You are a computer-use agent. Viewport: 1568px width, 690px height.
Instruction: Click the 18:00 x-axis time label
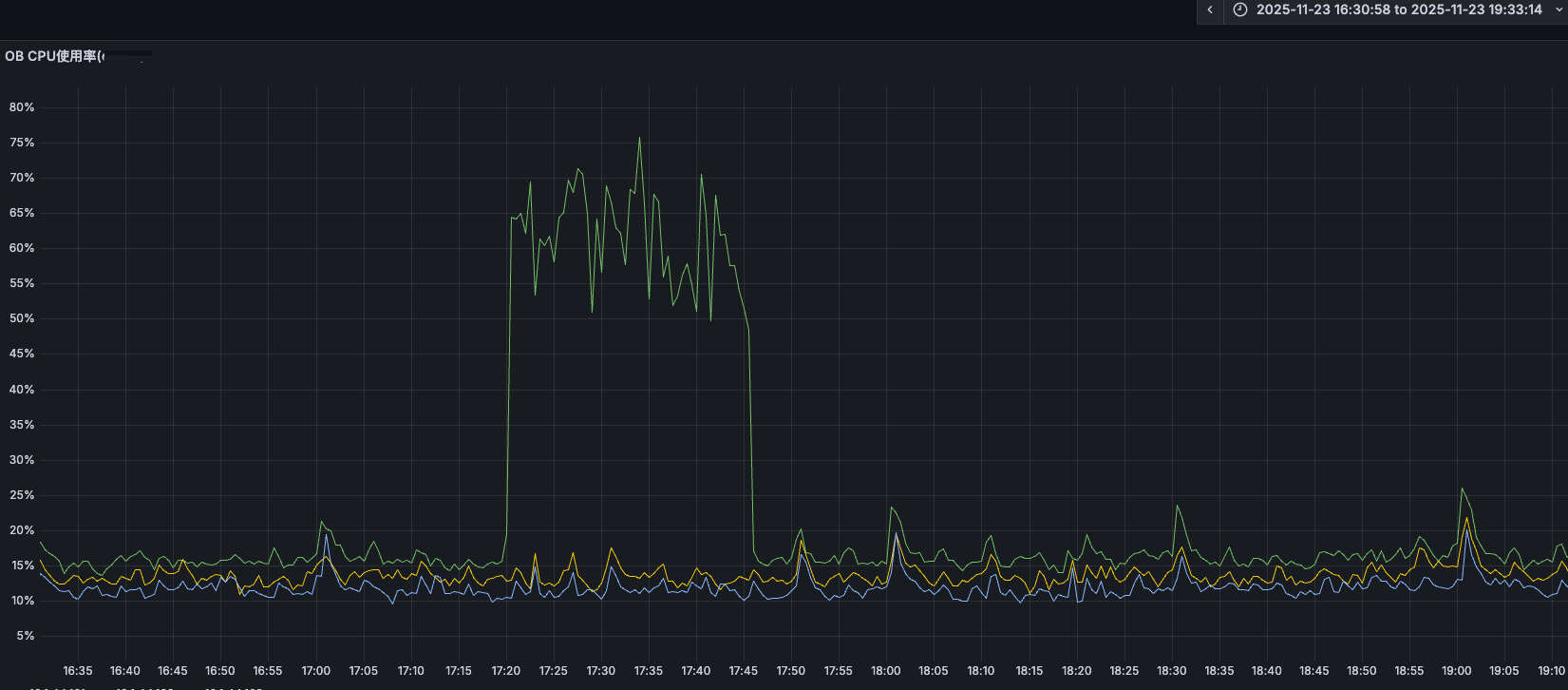coord(886,671)
